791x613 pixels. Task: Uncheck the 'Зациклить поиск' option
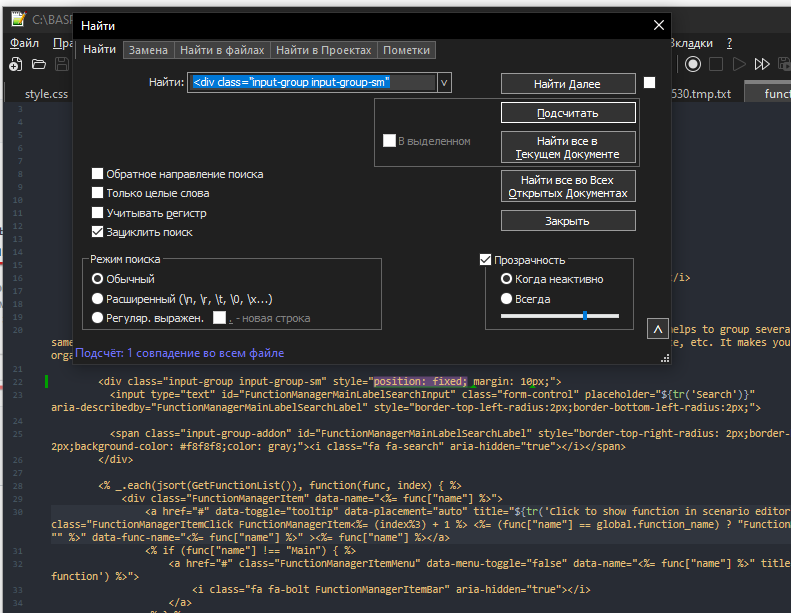(98, 232)
